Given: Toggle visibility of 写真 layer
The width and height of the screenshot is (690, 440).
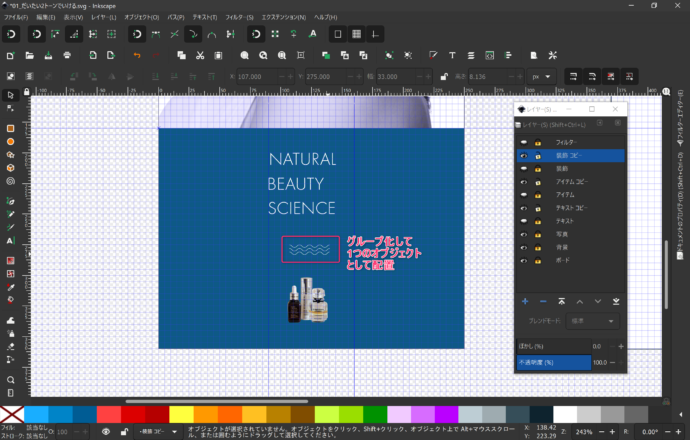Looking at the screenshot, I should 524,235.
